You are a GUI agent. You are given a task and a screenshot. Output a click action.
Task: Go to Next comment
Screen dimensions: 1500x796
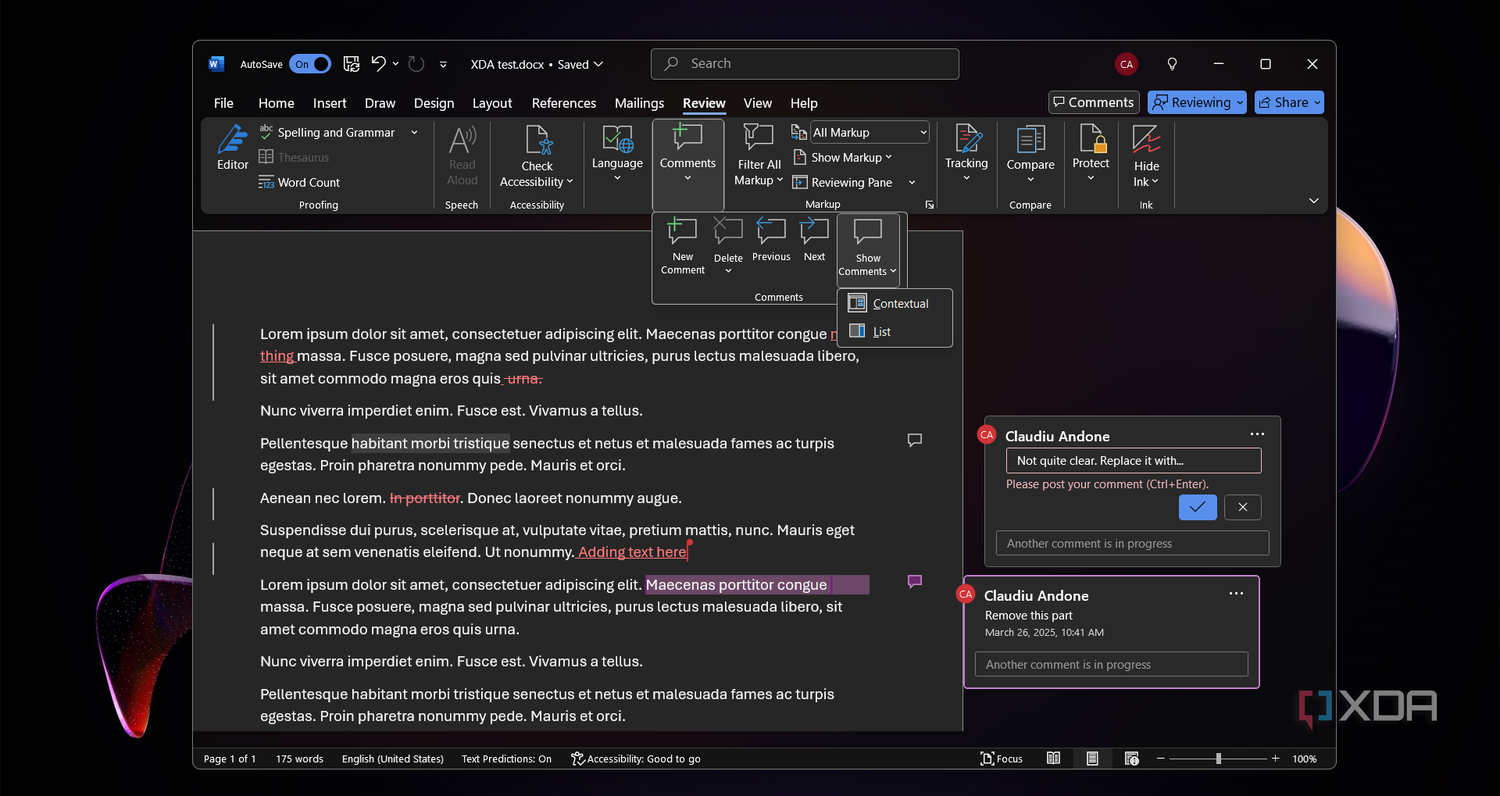[x=815, y=241]
